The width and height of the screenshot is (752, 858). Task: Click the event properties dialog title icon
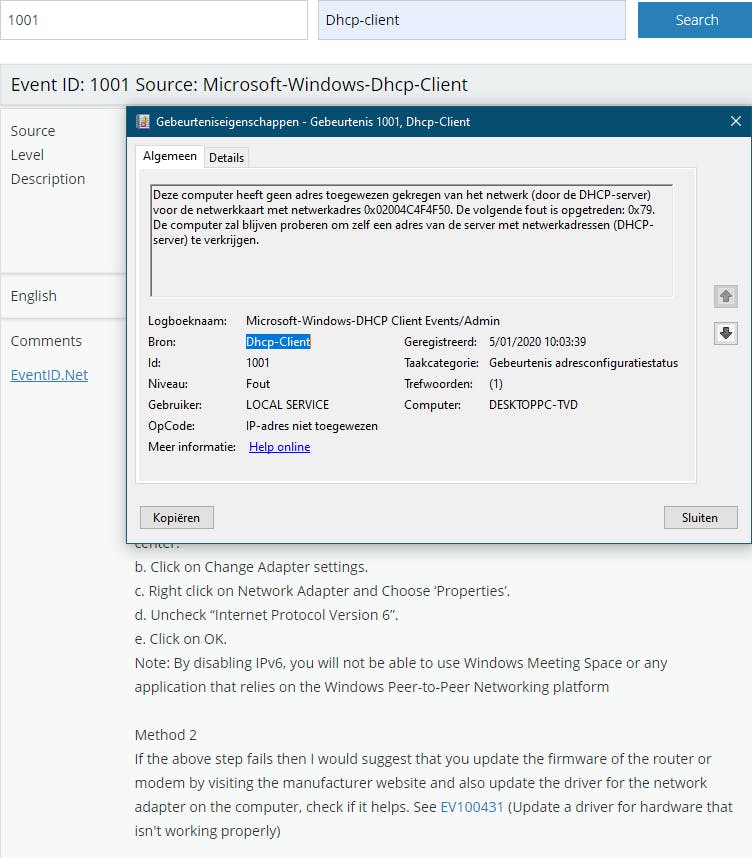tap(143, 121)
